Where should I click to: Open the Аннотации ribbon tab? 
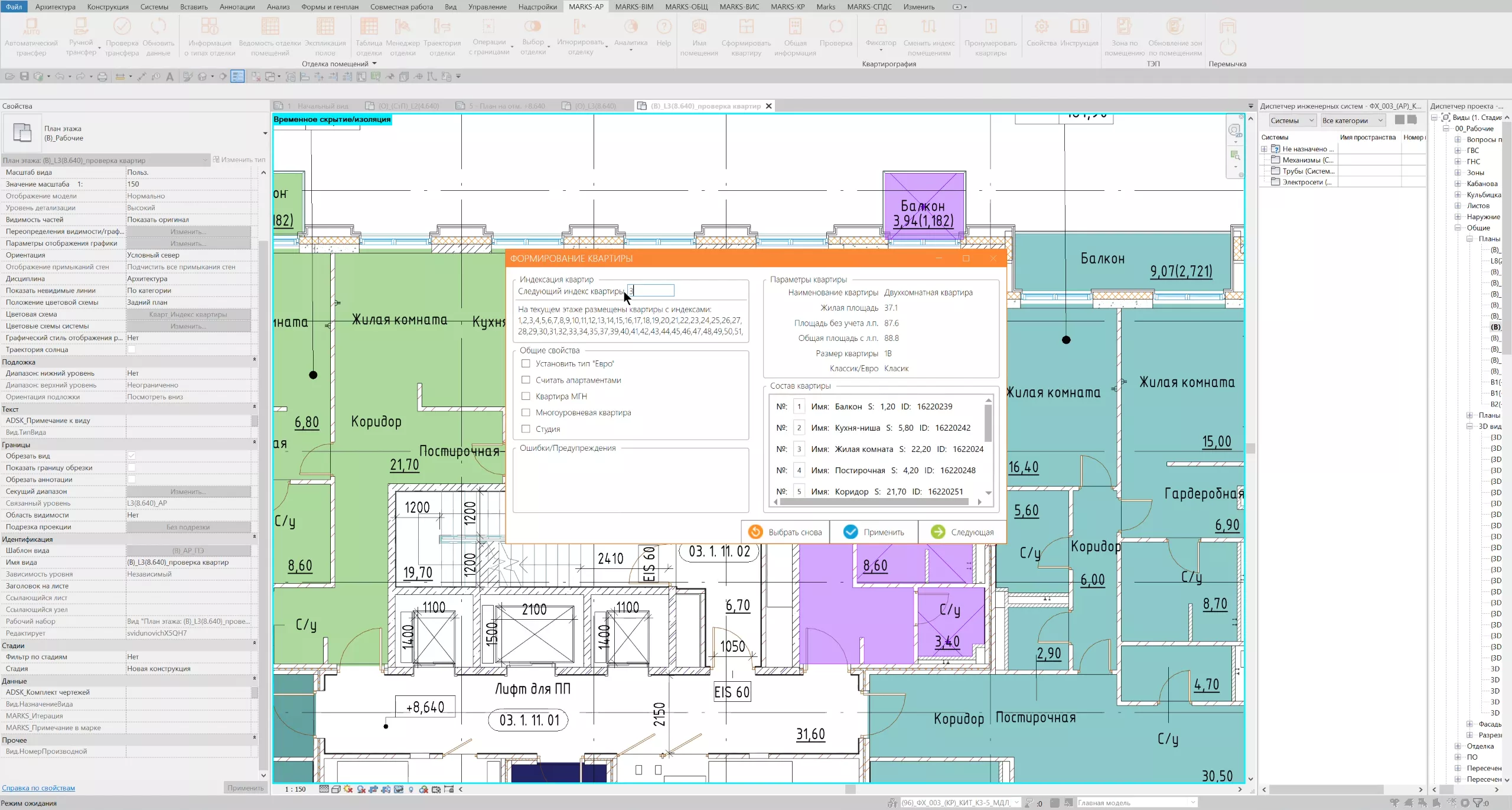click(x=237, y=6)
